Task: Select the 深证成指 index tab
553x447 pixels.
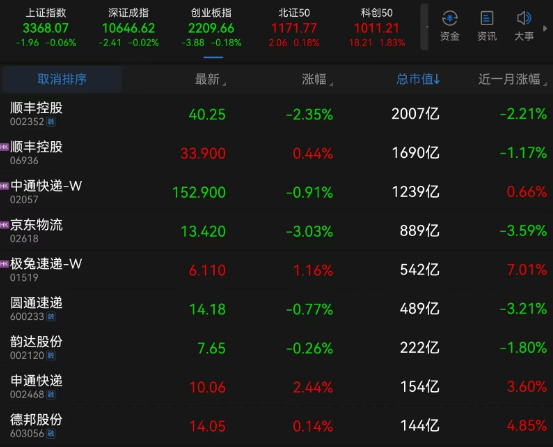Action: tap(128, 28)
